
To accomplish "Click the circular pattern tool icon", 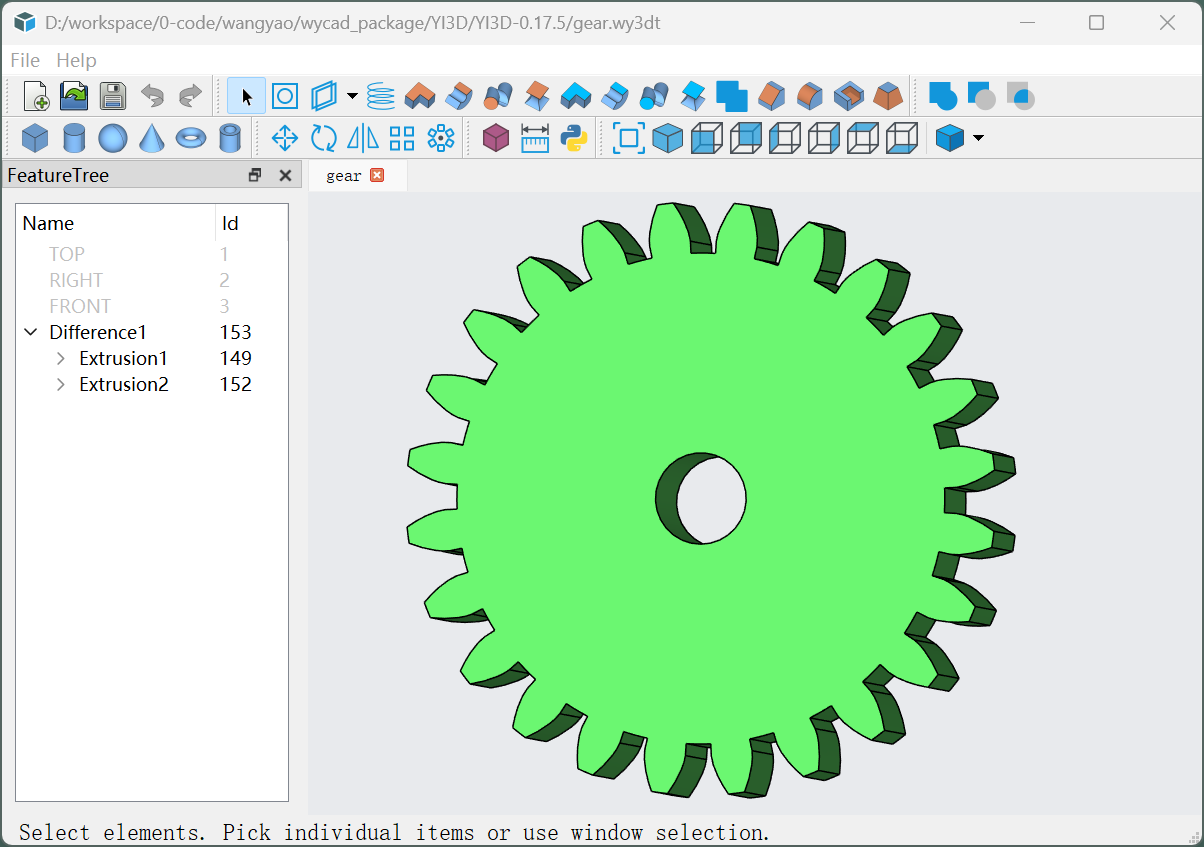I will coord(441,138).
